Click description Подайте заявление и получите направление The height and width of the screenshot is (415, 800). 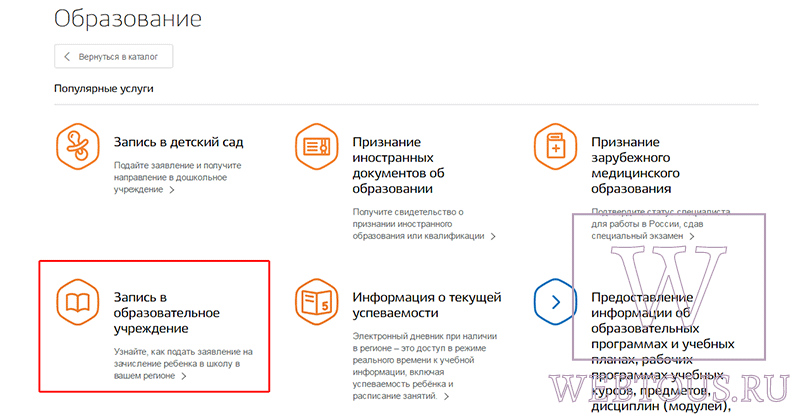pyautogui.click(x=177, y=177)
